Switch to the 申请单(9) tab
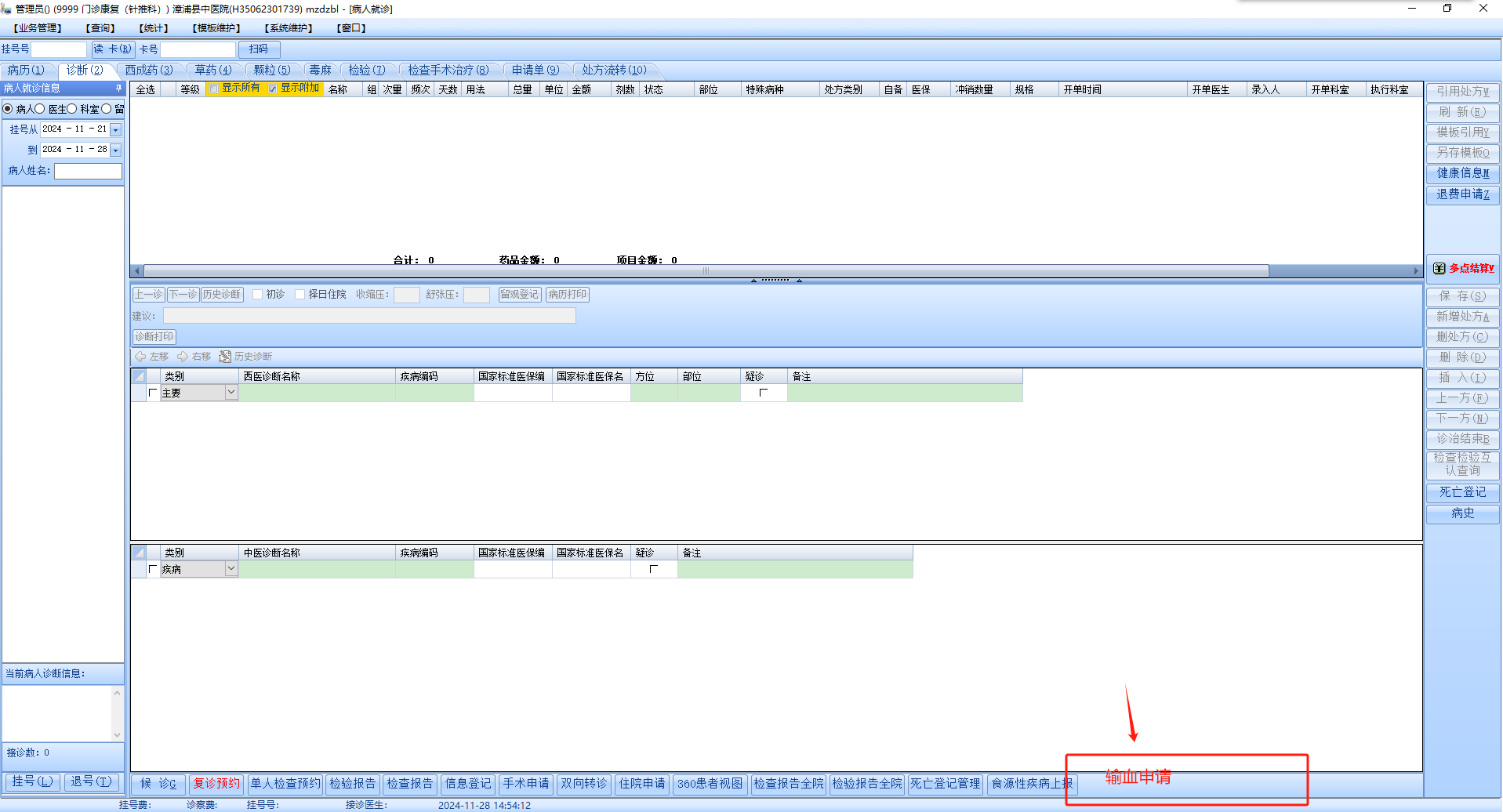The height and width of the screenshot is (812, 1503). tap(535, 71)
